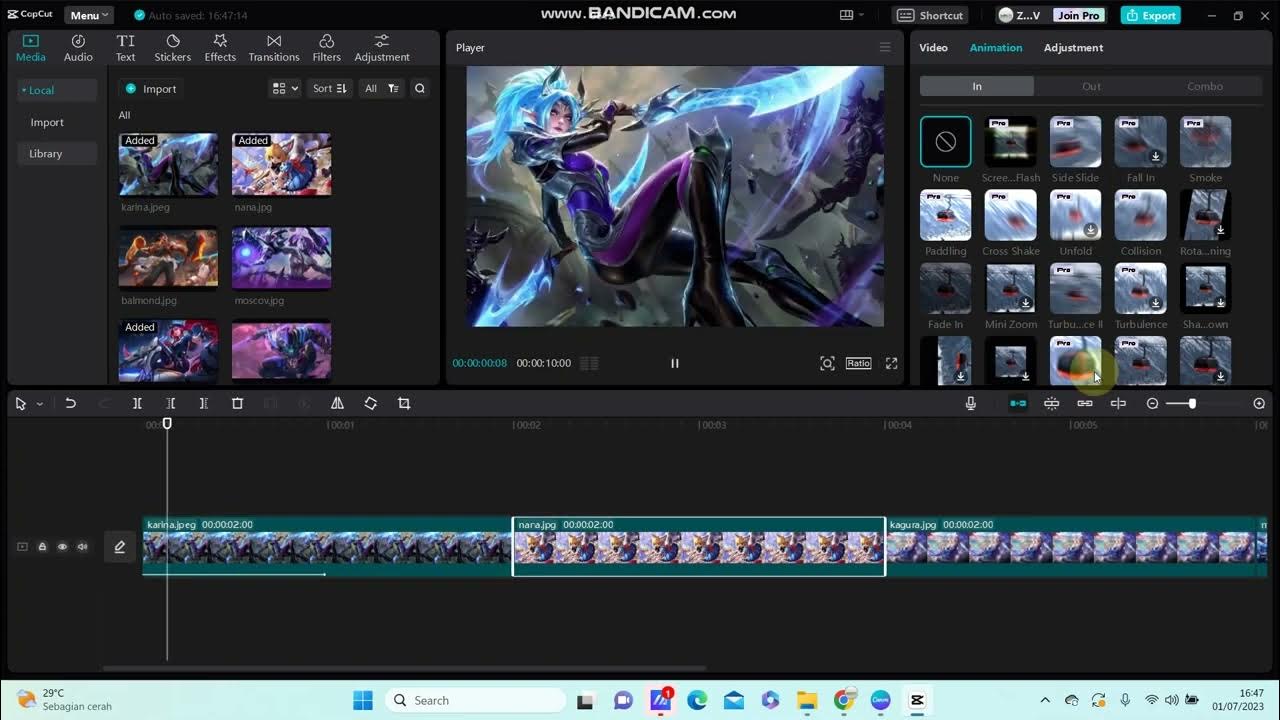This screenshot has width=1280, height=720.
Task: Open the Effects panel
Action: [220, 48]
